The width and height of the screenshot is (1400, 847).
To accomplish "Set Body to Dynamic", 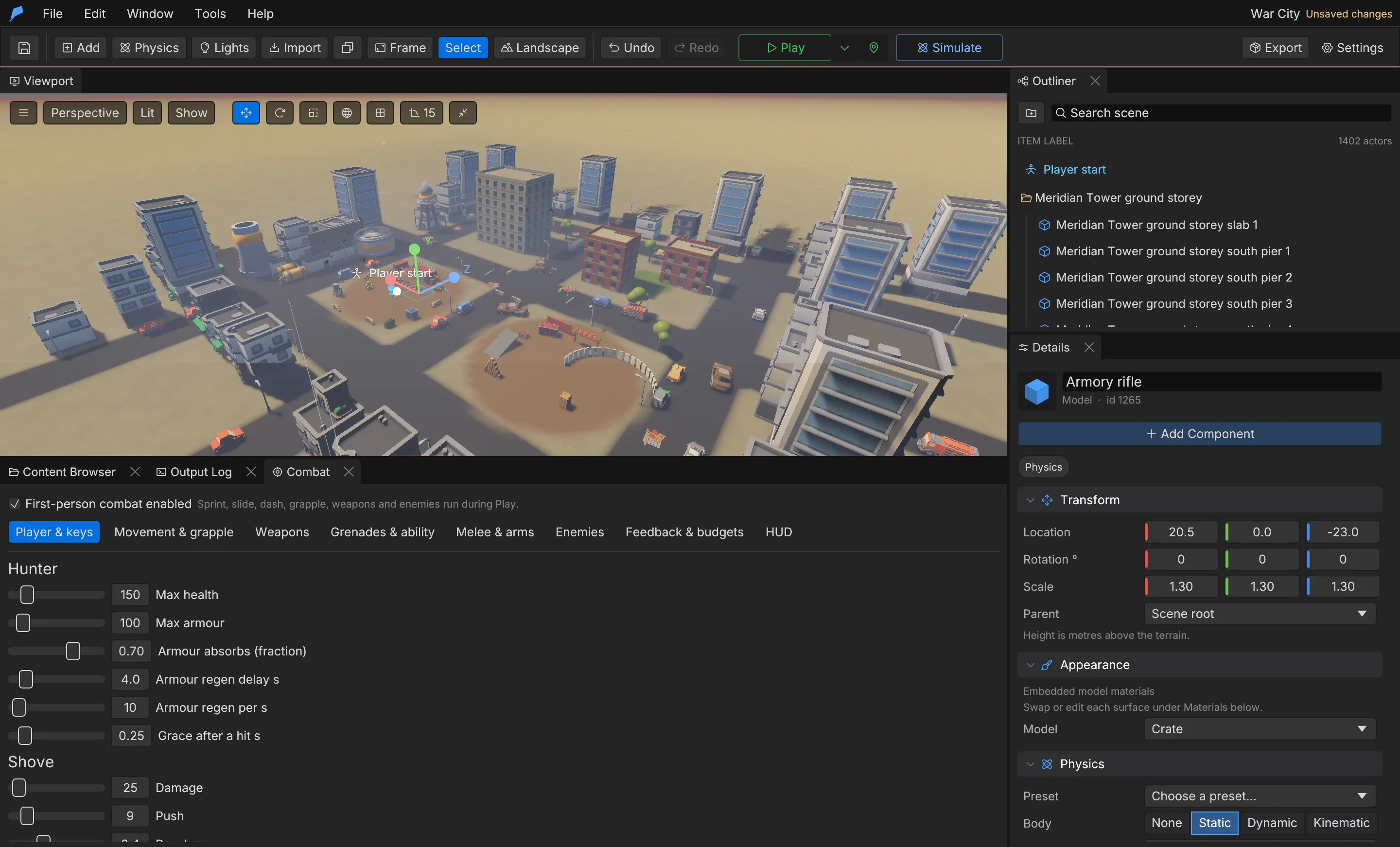I will point(1272,823).
